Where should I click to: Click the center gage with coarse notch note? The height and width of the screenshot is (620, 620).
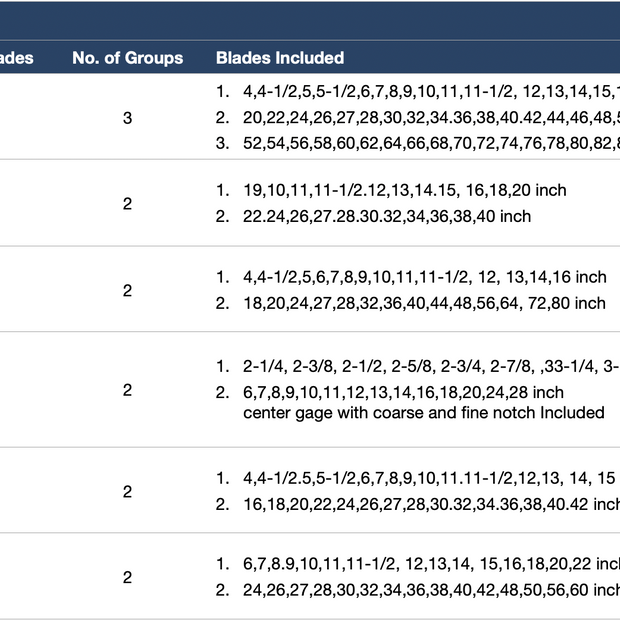(x=424, y=413)
